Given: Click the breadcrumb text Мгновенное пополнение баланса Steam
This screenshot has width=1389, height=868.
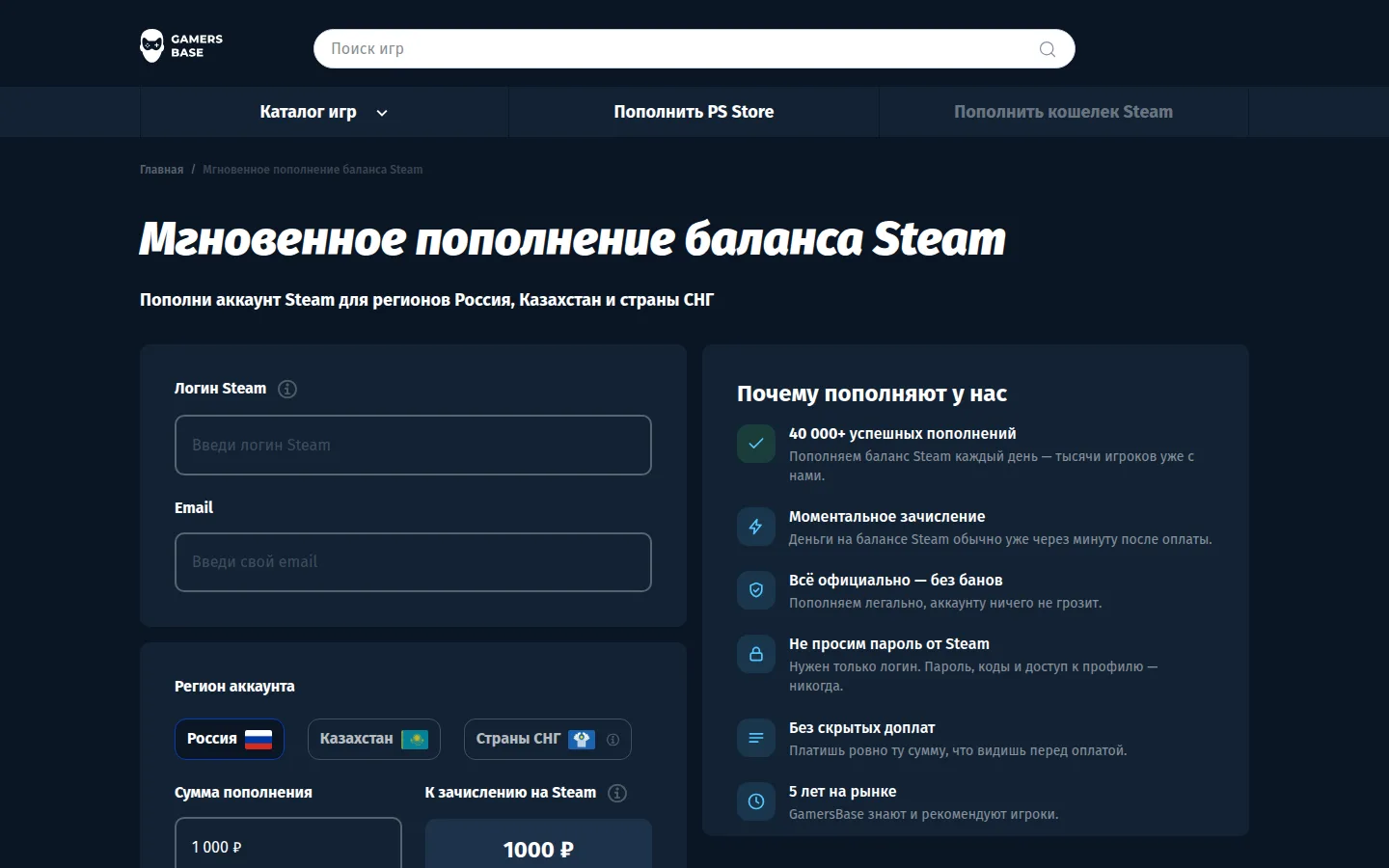Looking at the screenshot, I should click(x=313, y=170).
